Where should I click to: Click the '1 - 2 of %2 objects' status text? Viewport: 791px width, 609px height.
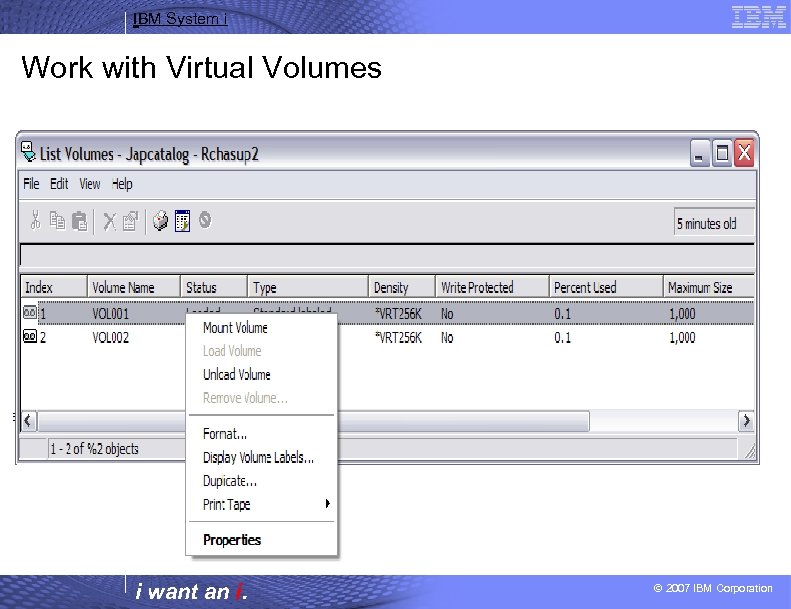click(x=94, y=449)
